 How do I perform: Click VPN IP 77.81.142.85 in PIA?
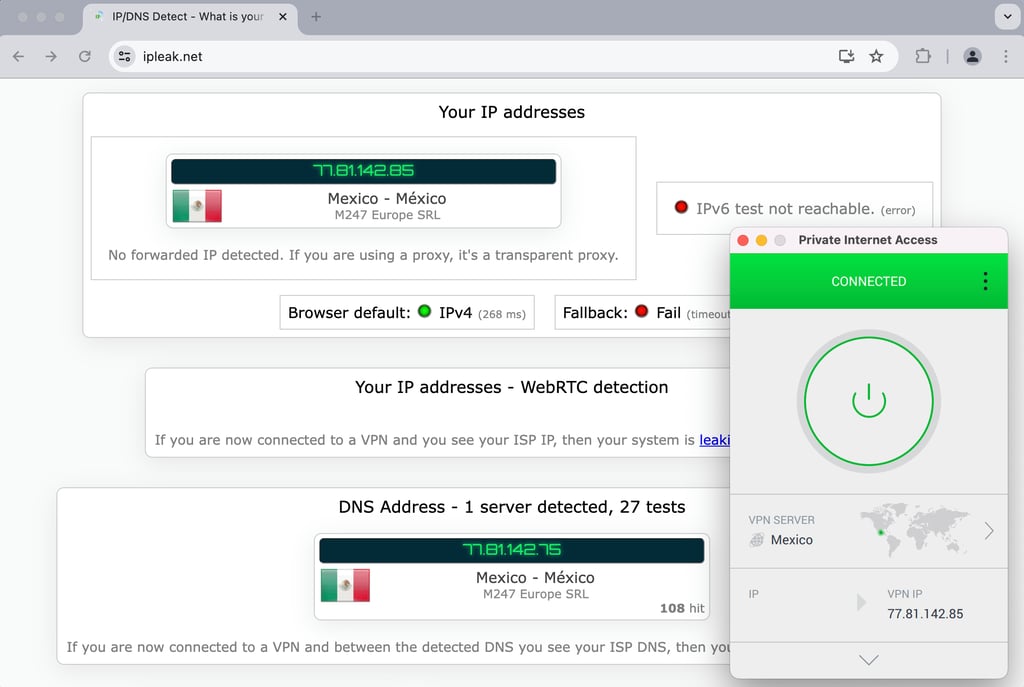[x=925, y=614]
